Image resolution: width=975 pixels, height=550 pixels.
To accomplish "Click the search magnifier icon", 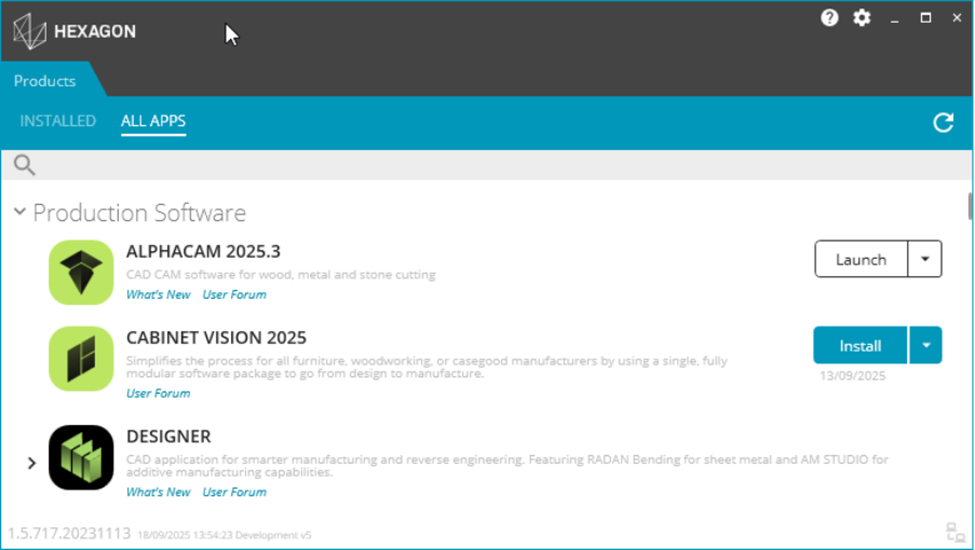I will click(24, 165).
